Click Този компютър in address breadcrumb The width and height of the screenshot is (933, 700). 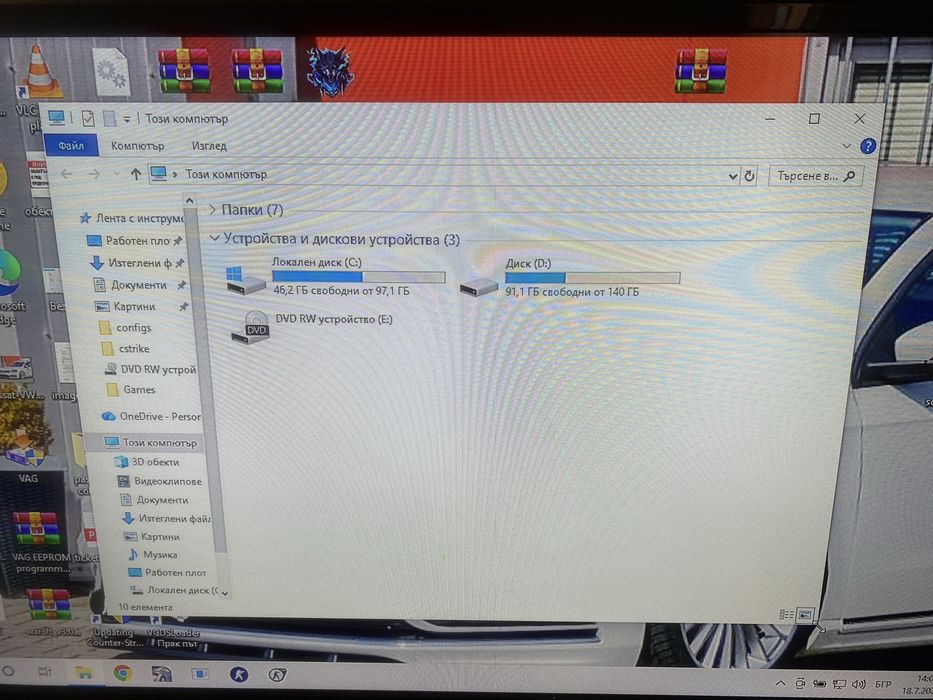226,174
